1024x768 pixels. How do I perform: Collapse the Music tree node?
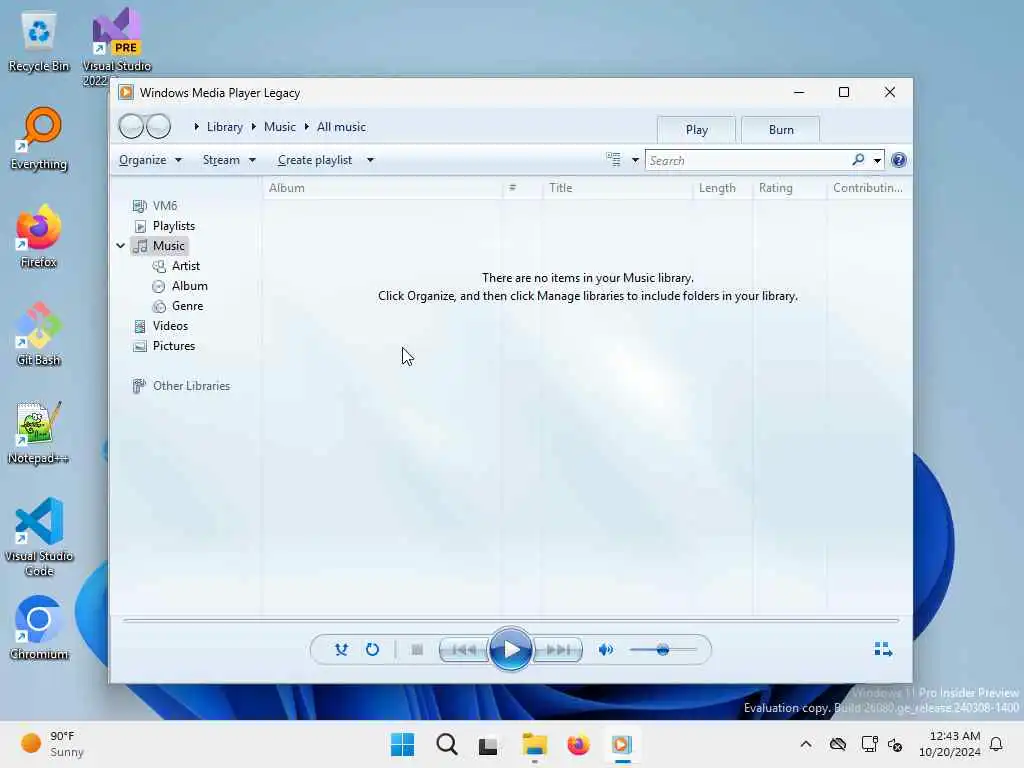click(121, 246)
